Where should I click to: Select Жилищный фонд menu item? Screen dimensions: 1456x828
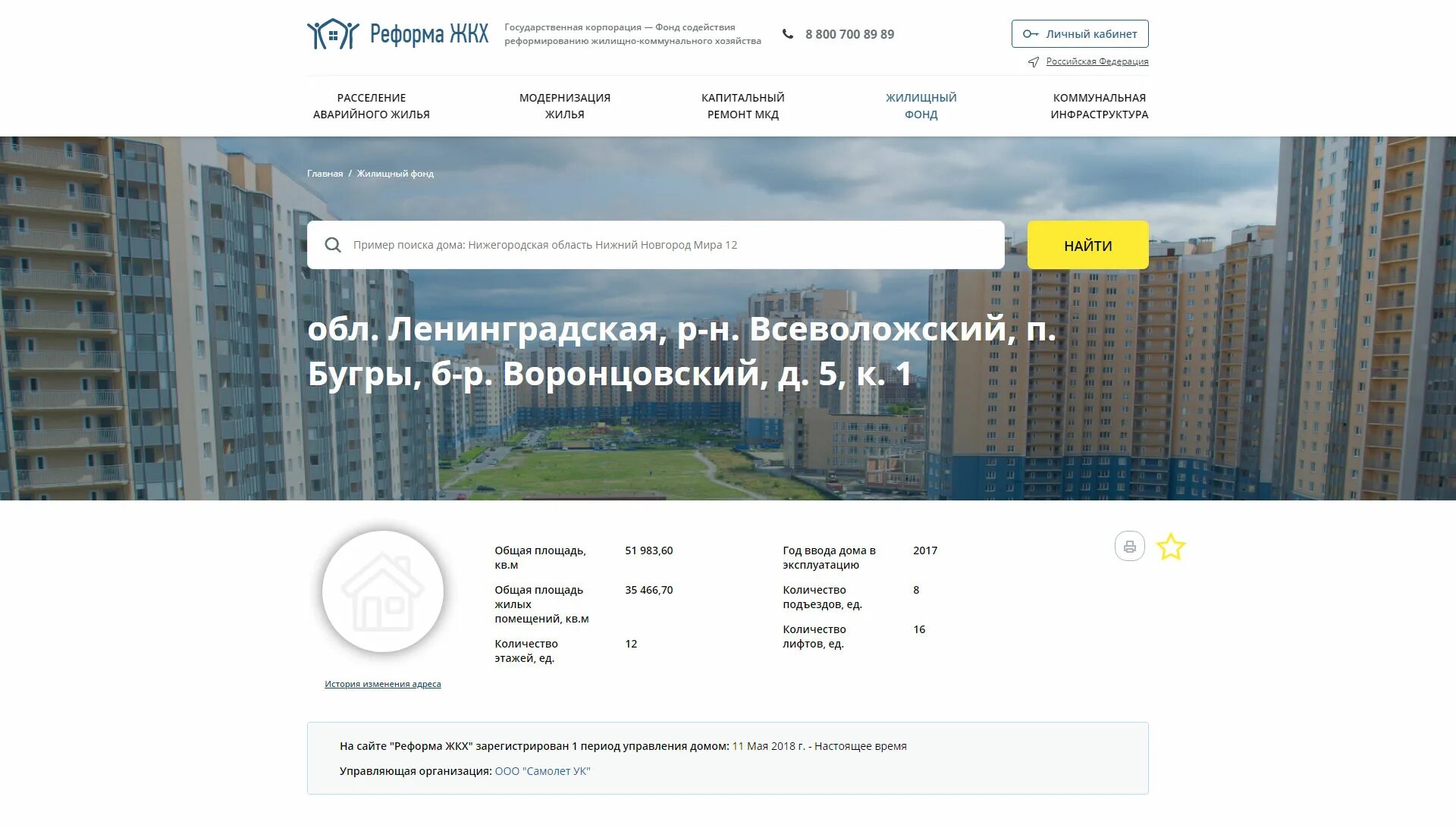[921, 106]
